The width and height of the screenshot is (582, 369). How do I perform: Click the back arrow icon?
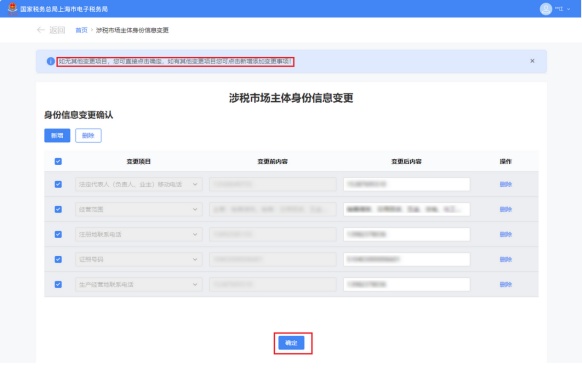tap(40, 30)
